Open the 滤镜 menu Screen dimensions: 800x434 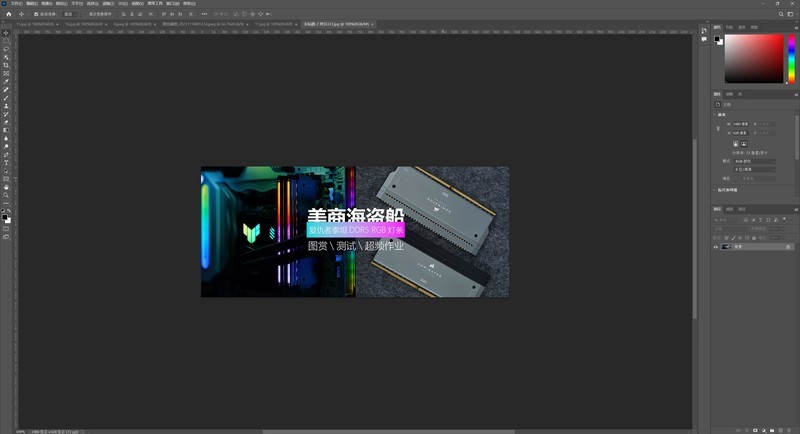[108, 4]
